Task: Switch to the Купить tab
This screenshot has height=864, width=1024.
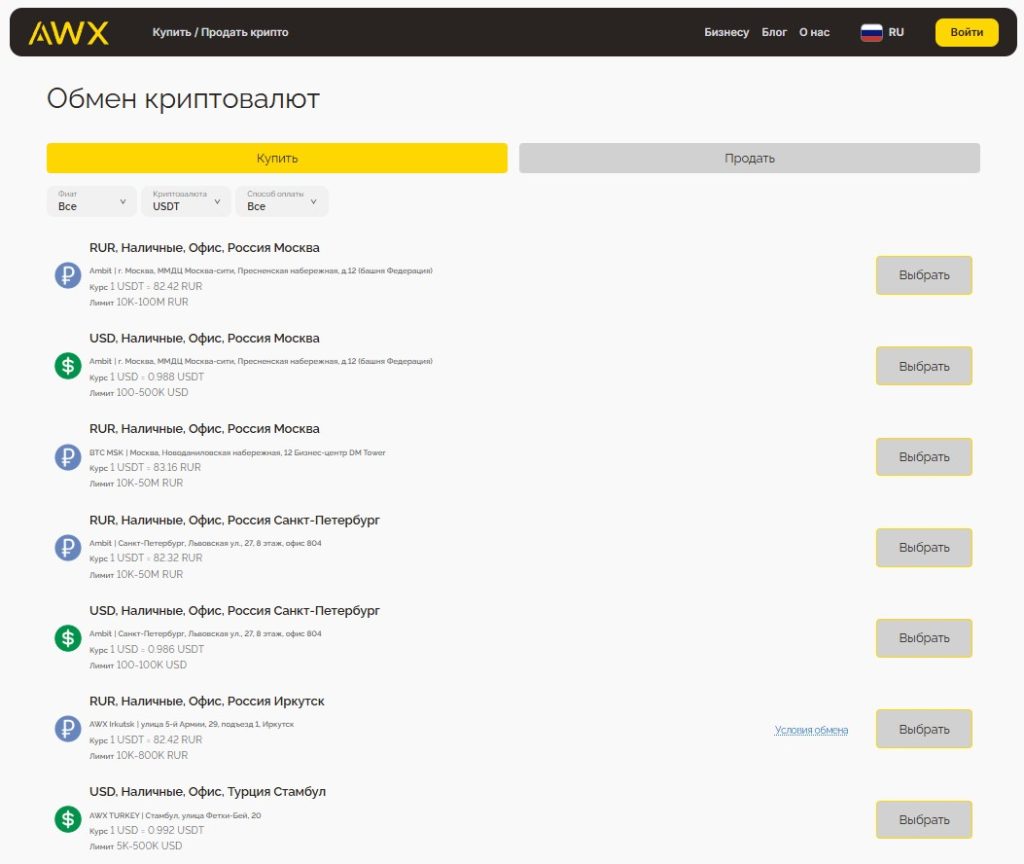Action: 277,158
